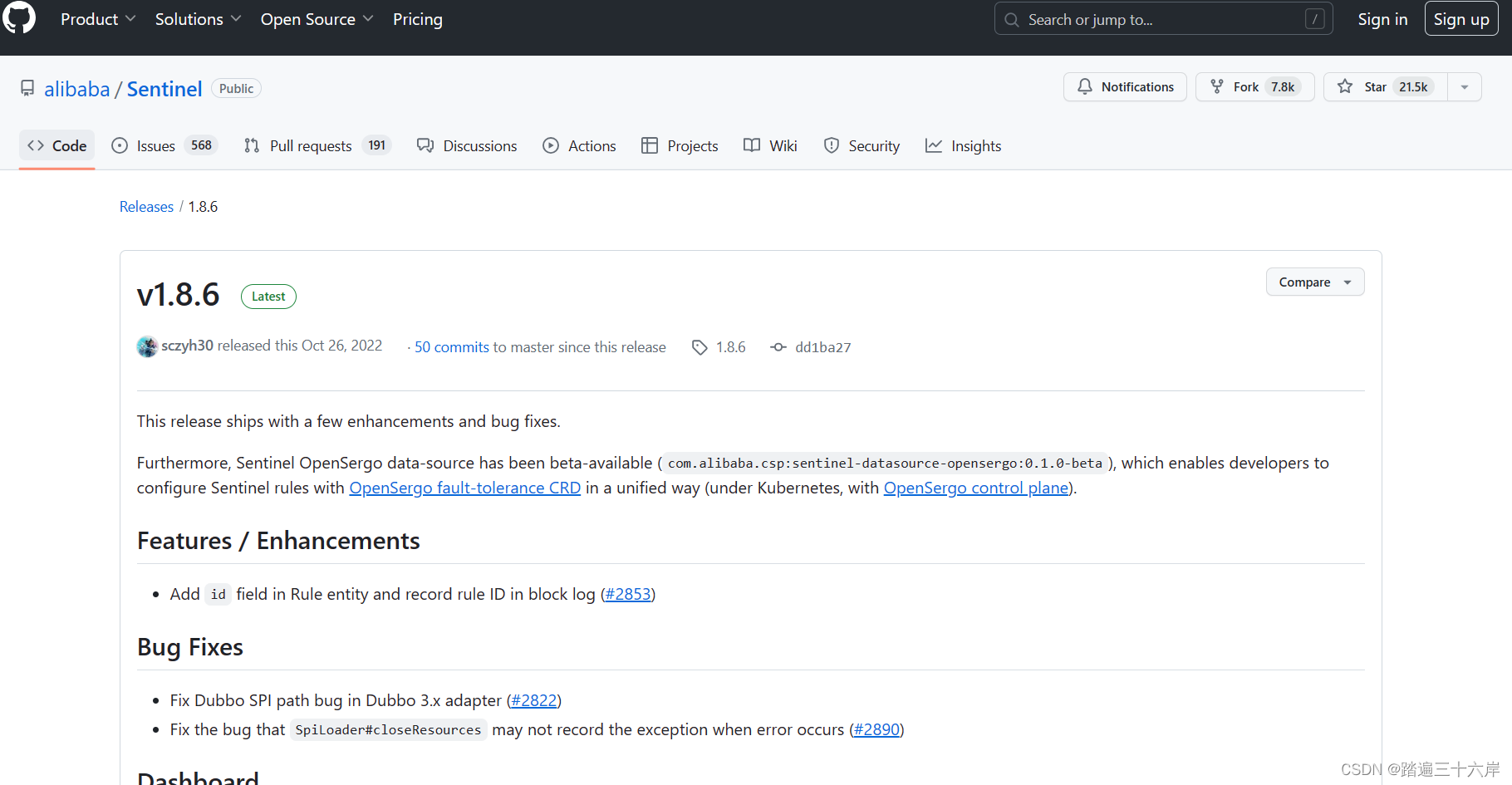Select the Security shield tab icon
Screen dimensions: 1512x785
(x=832, y=145)
